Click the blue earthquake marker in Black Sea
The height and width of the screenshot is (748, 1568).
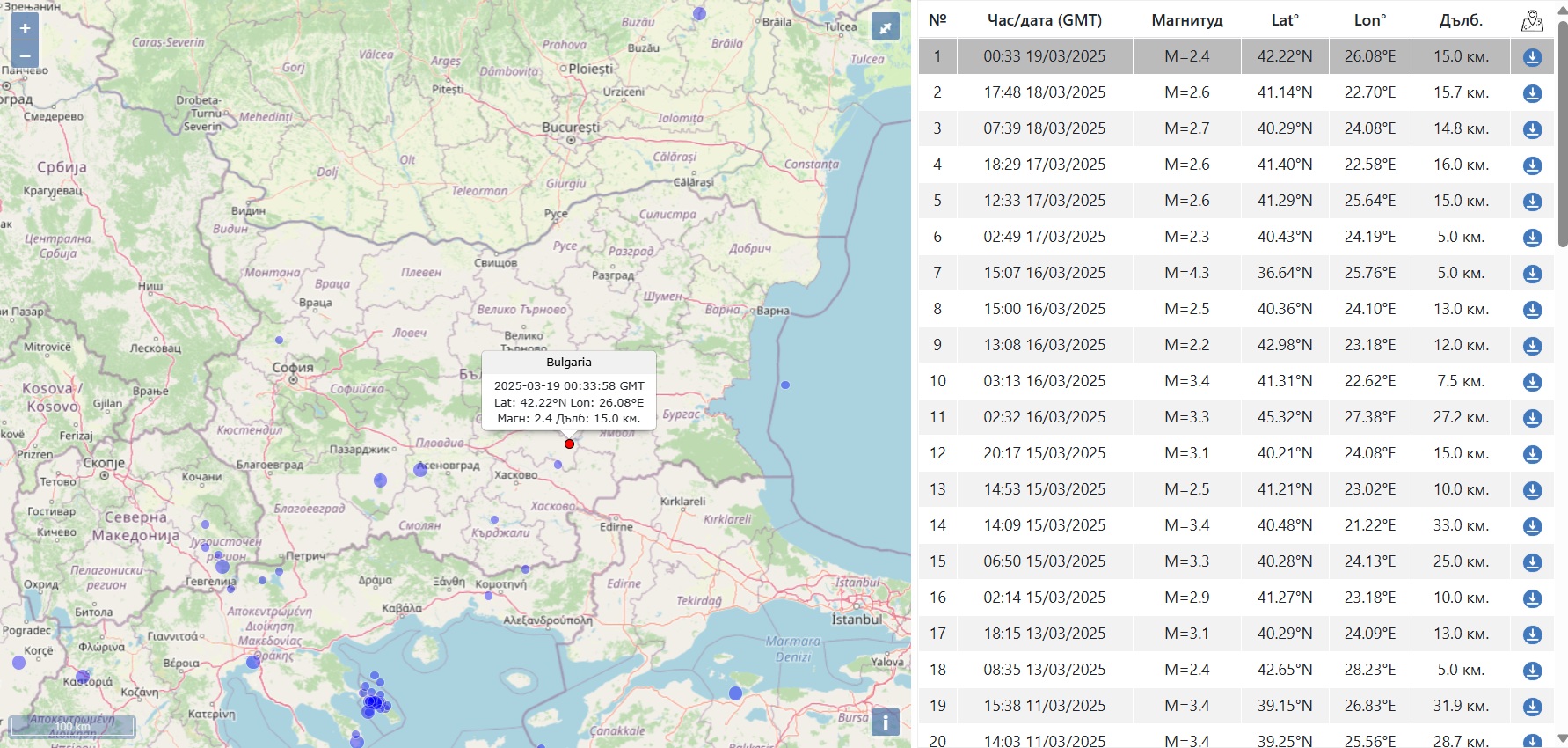(785, 385)
